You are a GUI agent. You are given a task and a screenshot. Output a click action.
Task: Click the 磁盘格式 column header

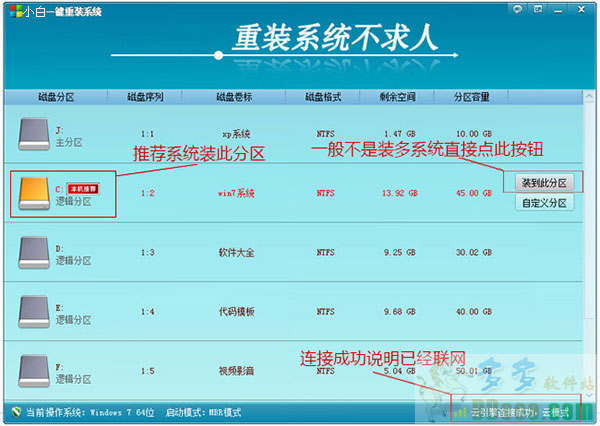pyautogui.click(x=323, y=97)
